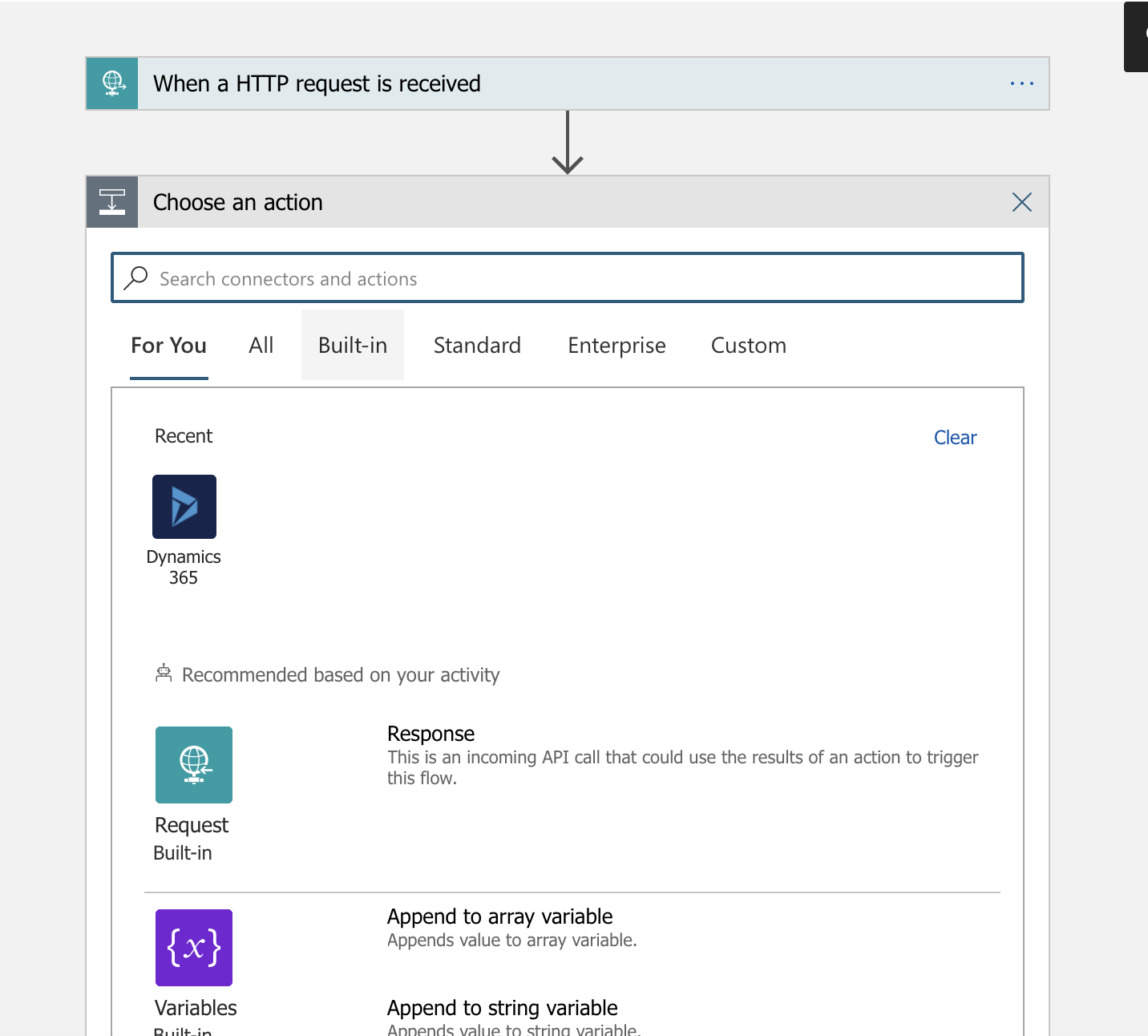Click the When a HTTP request is received title

coord(317,83)
